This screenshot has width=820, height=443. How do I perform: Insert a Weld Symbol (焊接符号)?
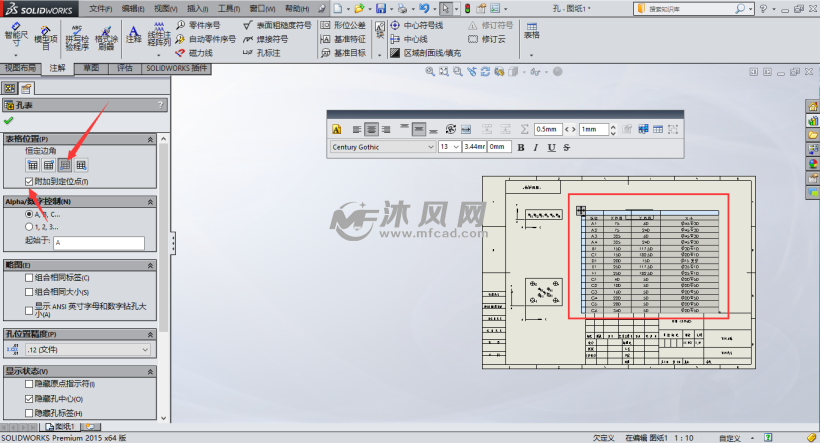tap(266, 39)
